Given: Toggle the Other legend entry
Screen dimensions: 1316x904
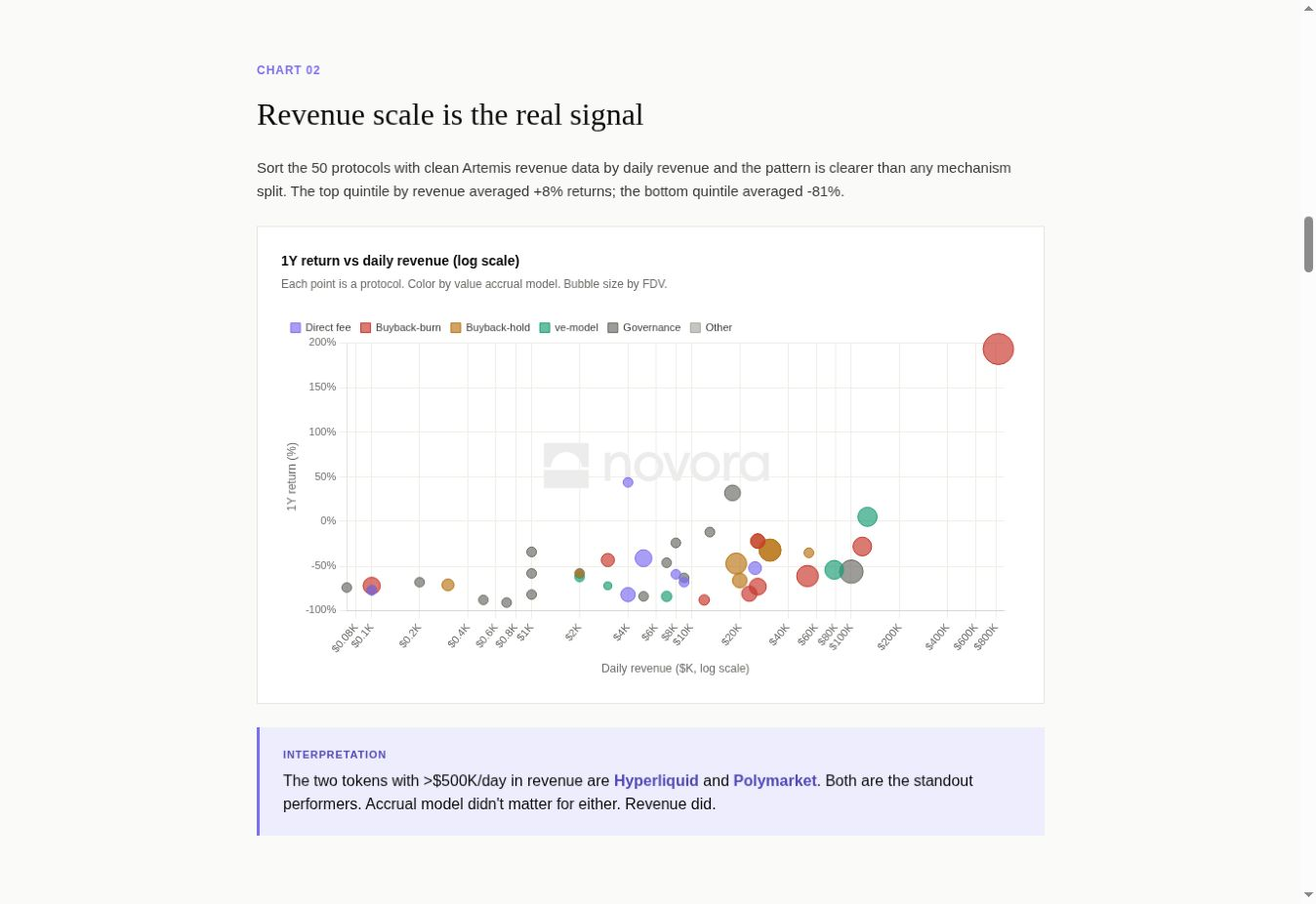Looking at the screenshot, I should coord(711,328).
